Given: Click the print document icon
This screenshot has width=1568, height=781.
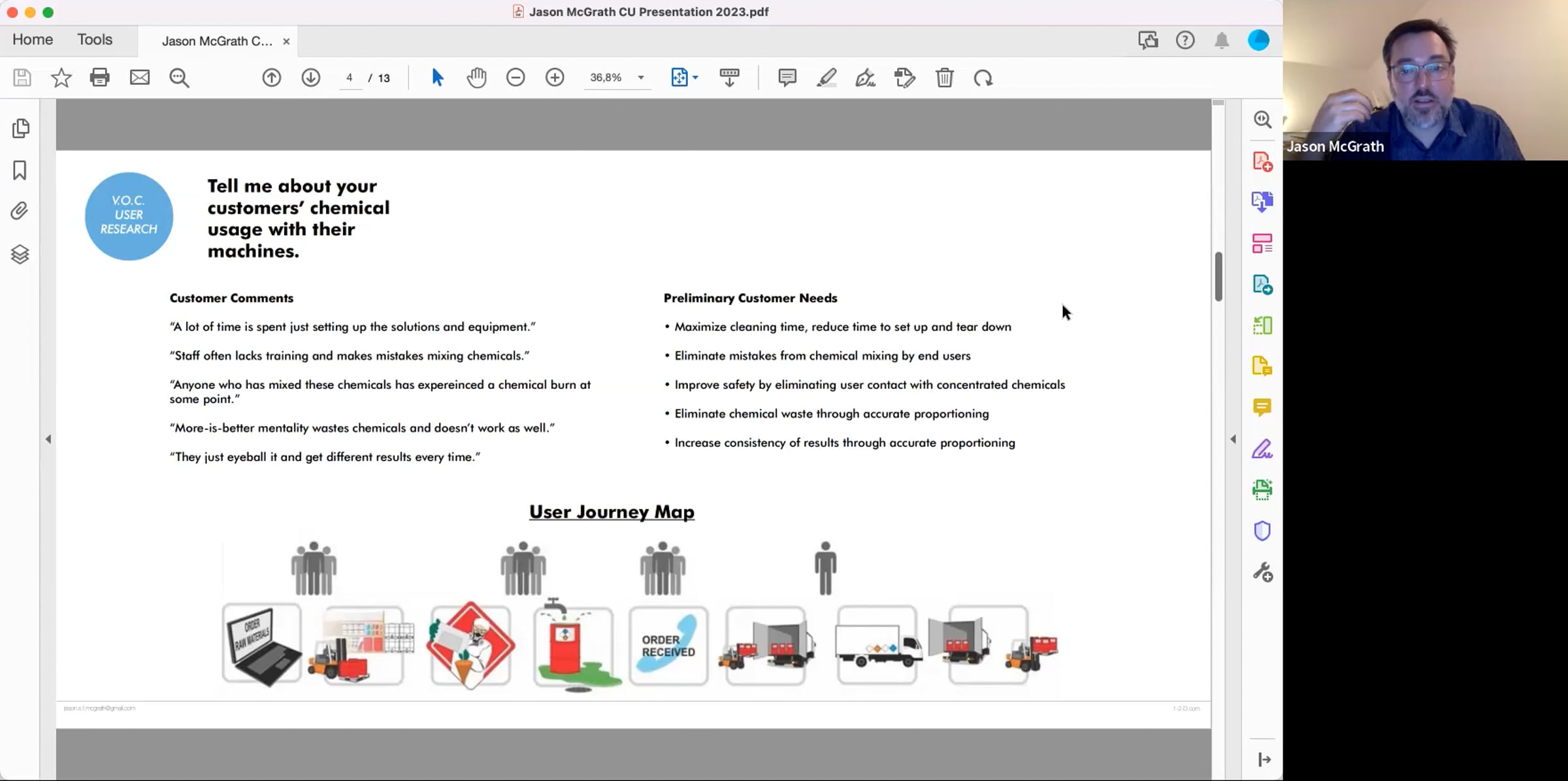Looking at the screenshot, I should tap(99, 78).
